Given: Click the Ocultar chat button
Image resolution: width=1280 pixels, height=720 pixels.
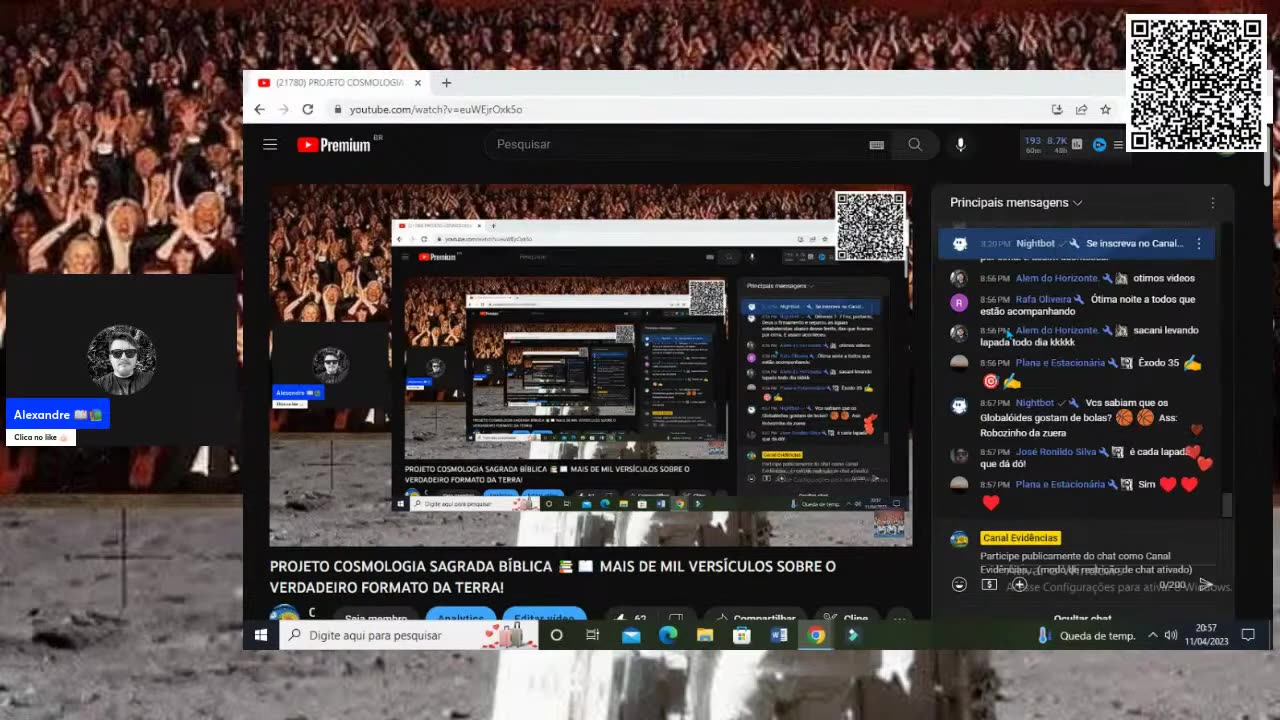Looking at the screenshot, I should pyautogui.click(x=1082, y=618).
